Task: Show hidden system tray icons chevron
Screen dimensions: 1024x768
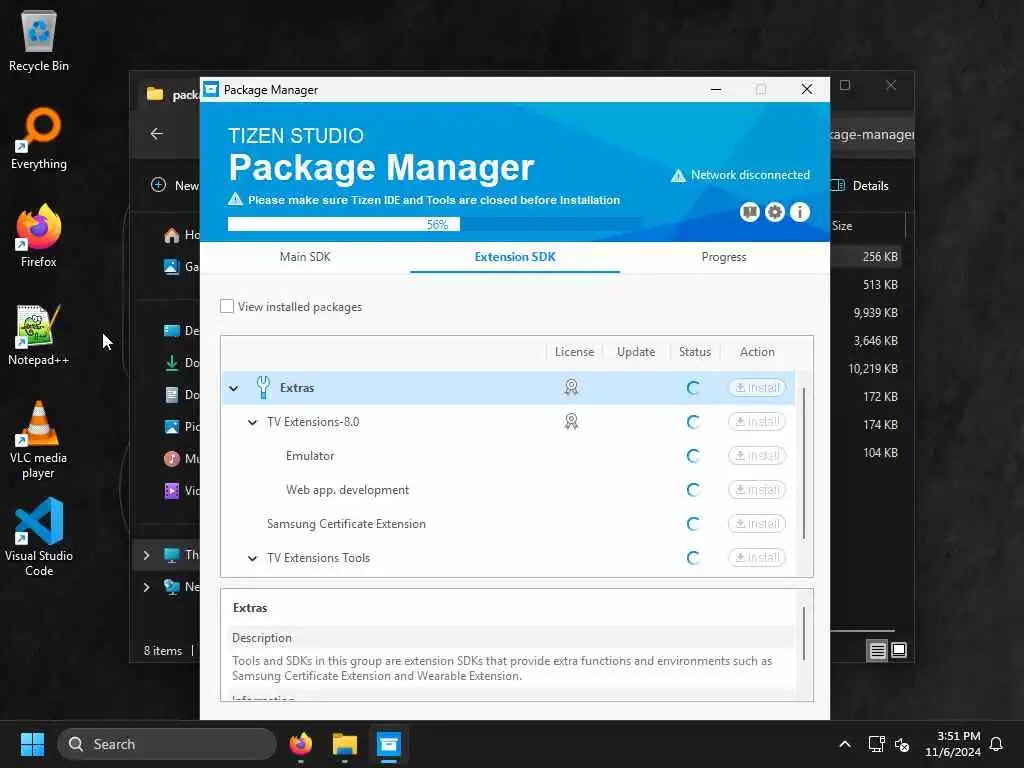Action: click(x=844, y=744)
